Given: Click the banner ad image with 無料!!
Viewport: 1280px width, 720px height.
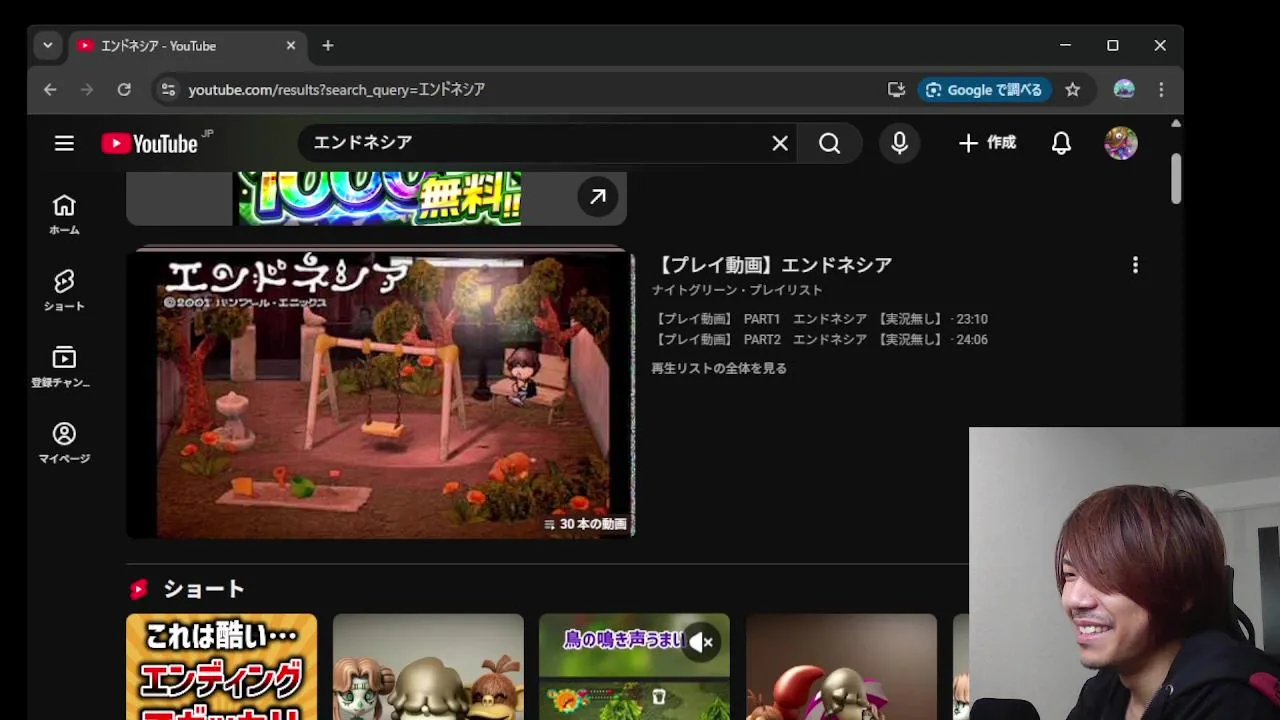Looking at the screenshot, I should pos(379,197).
